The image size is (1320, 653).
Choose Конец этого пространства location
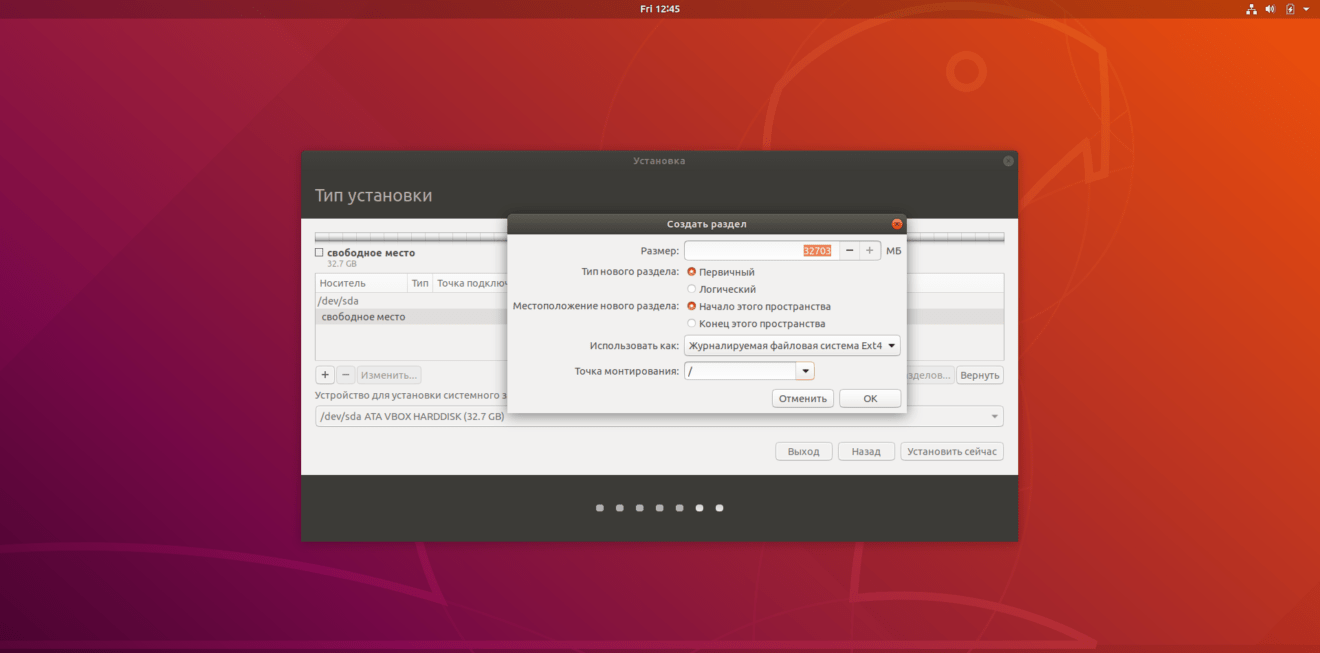pyautogui.click(x=691, y=323)
